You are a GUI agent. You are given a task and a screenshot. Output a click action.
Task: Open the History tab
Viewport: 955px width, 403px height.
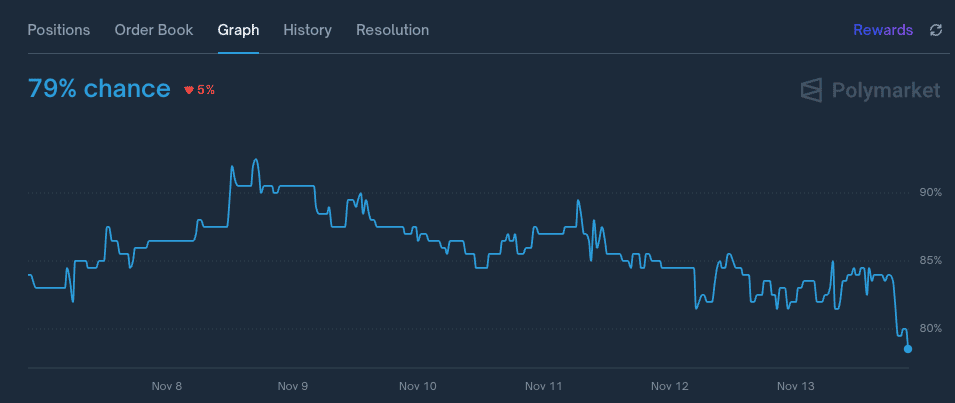tap(307, 30)
